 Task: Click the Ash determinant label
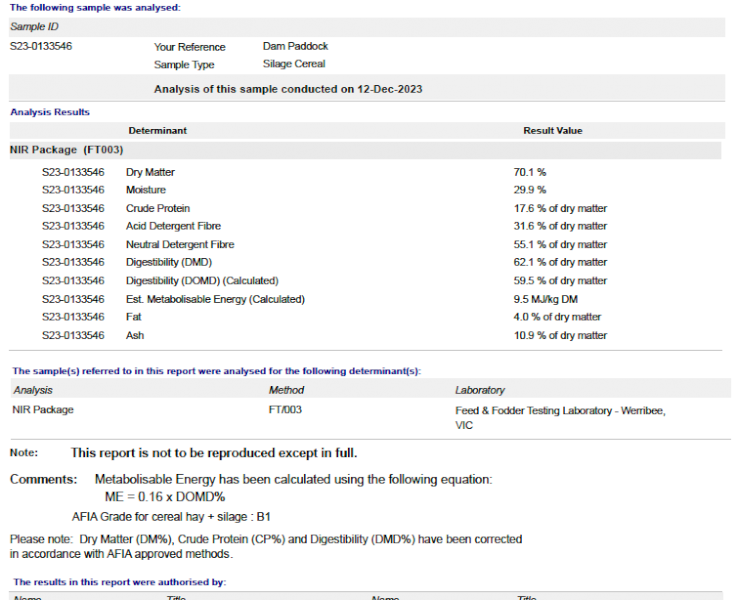click(135, 336)
